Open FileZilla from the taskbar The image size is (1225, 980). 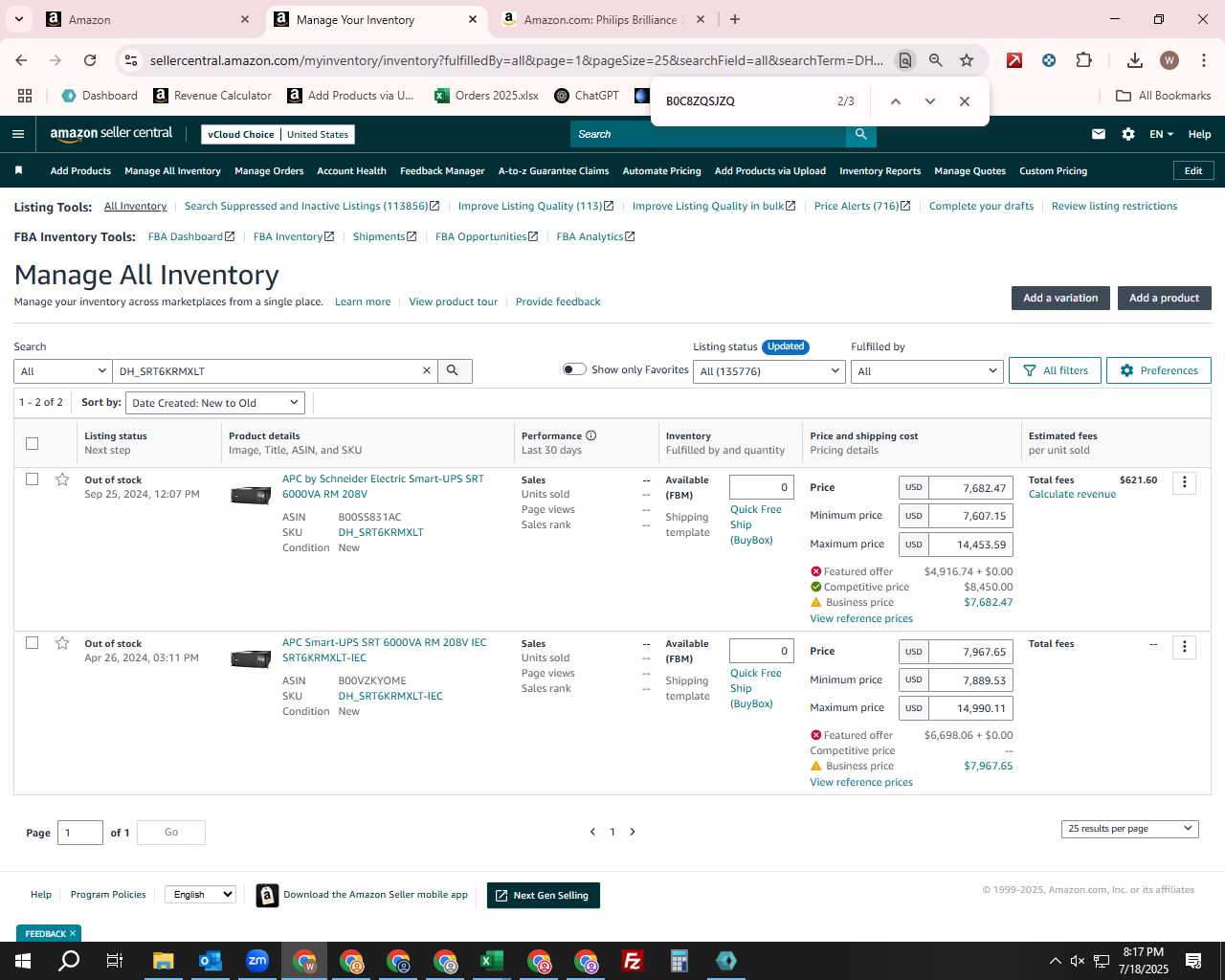(x=633, y=961)
